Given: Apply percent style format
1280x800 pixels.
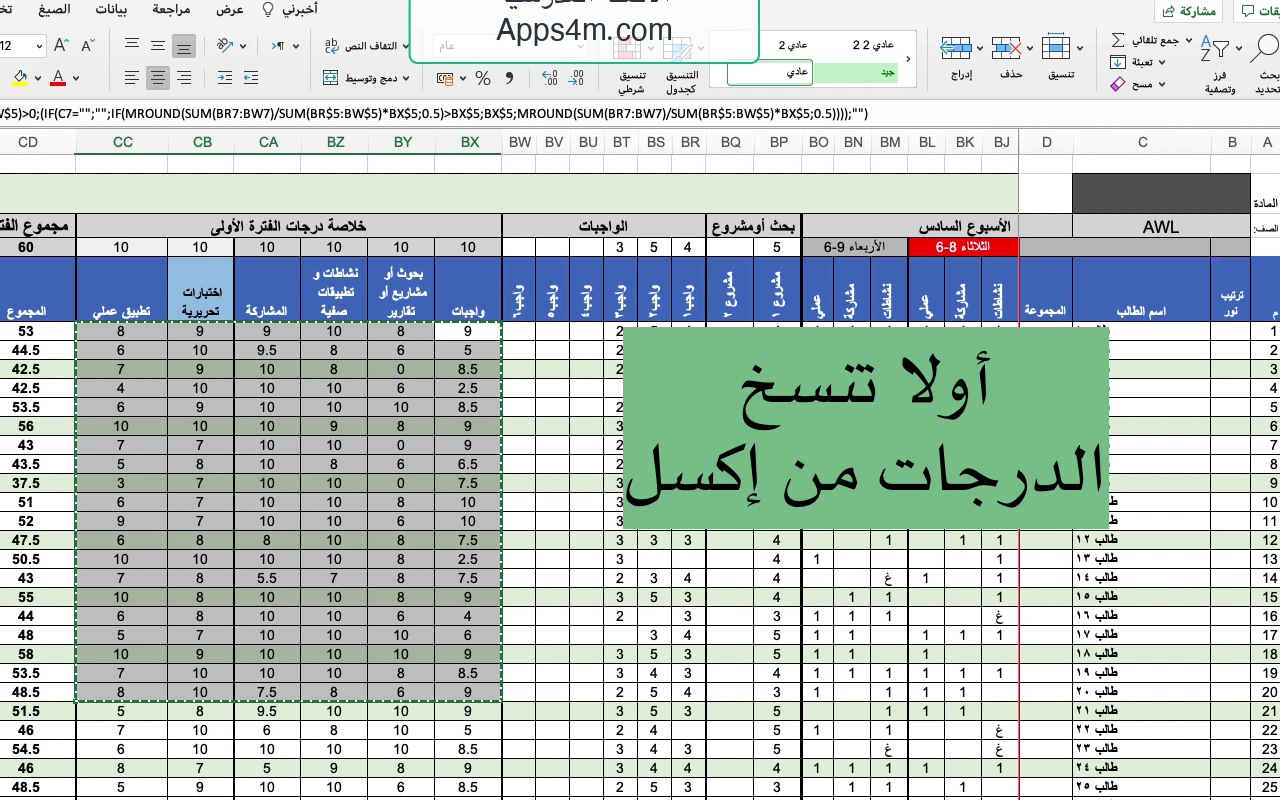Looking at the screenshot, I should pyautogui.click(x=483, y=77).
